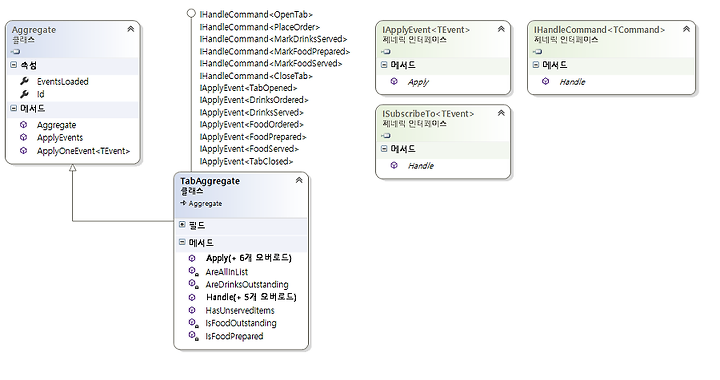Click the IApplyEvent<TabOpened> interface label
This screenshot has width=720, height=380.
click(248, 88)
